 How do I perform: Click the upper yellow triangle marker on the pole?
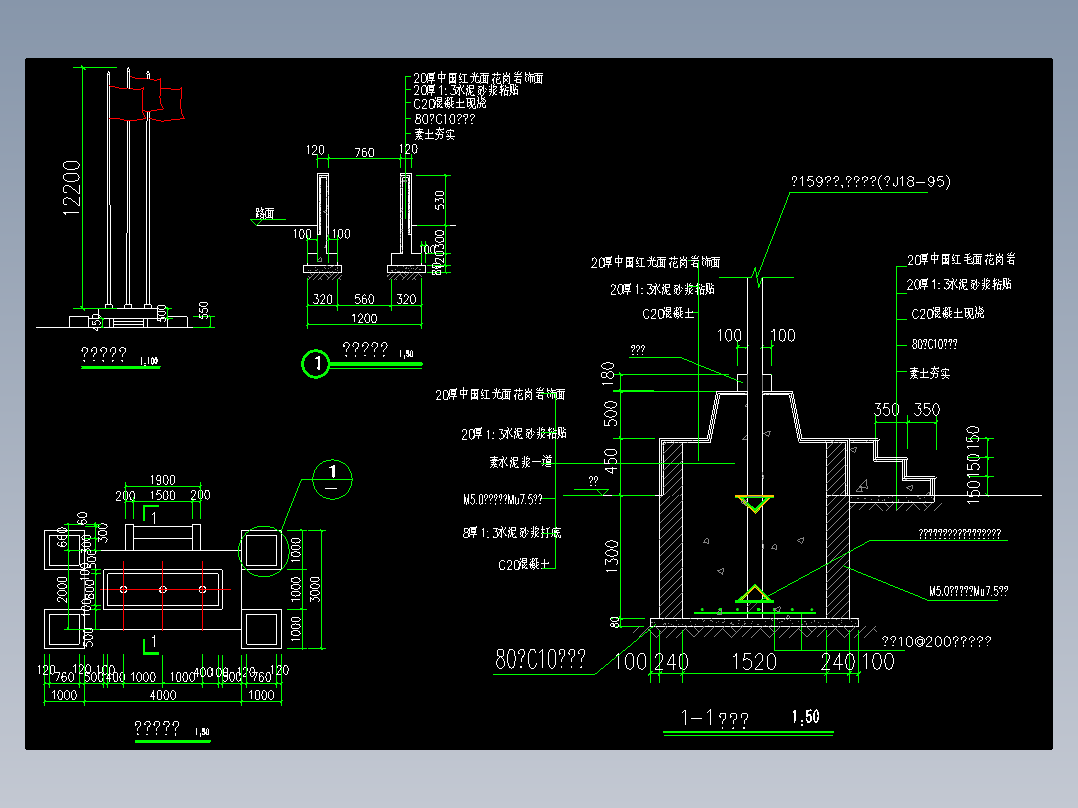tap(754, 503)
